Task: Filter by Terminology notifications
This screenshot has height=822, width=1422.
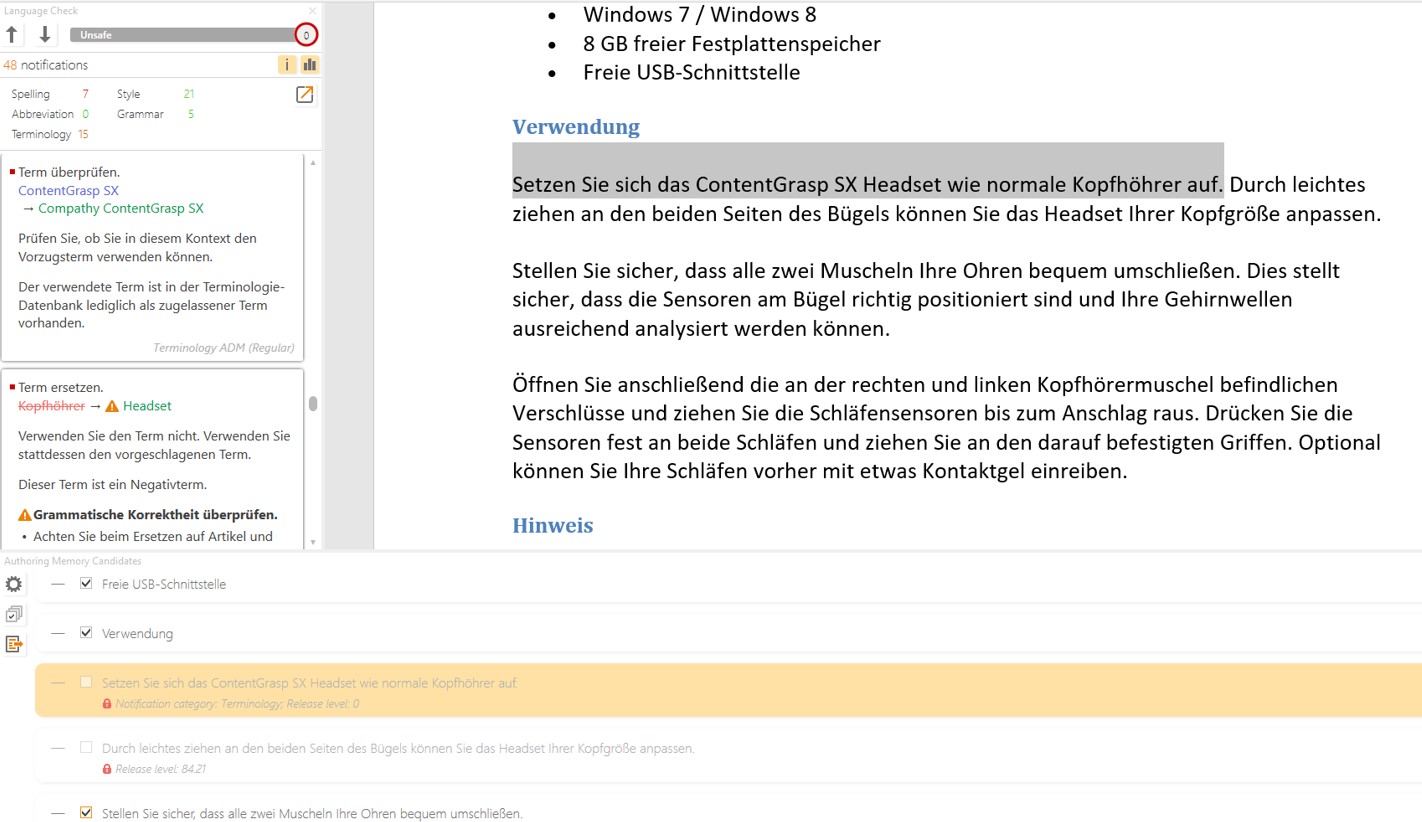Action: 41,134
